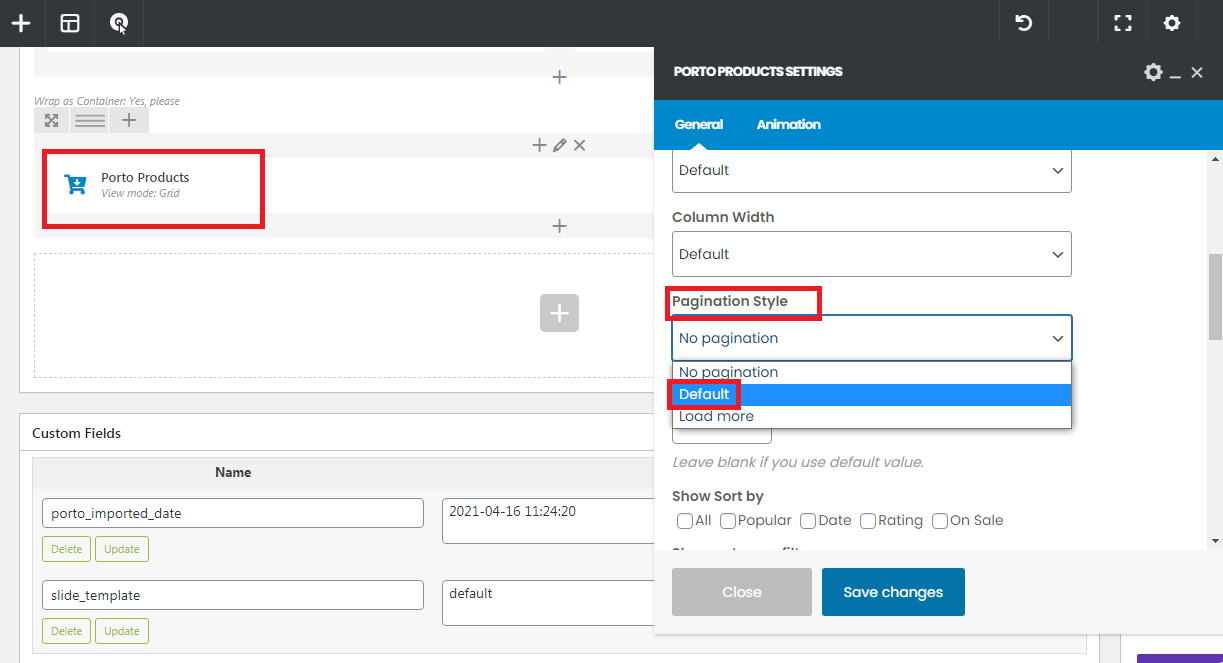Prepend element with plus above Porto Products
Viewport: 1223px width, 663px height.
tap(539, 145)
